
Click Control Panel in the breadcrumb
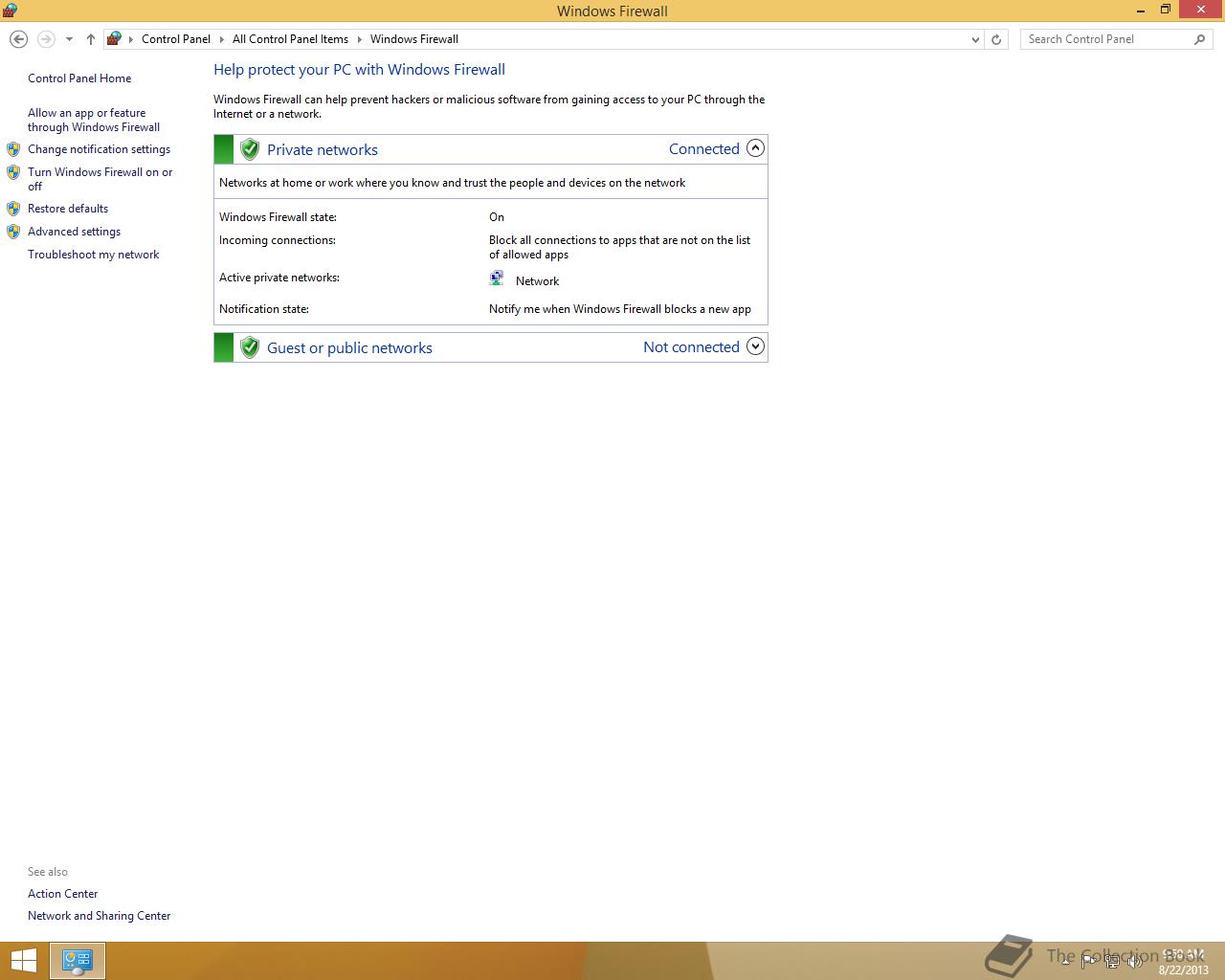coord(176,39)
